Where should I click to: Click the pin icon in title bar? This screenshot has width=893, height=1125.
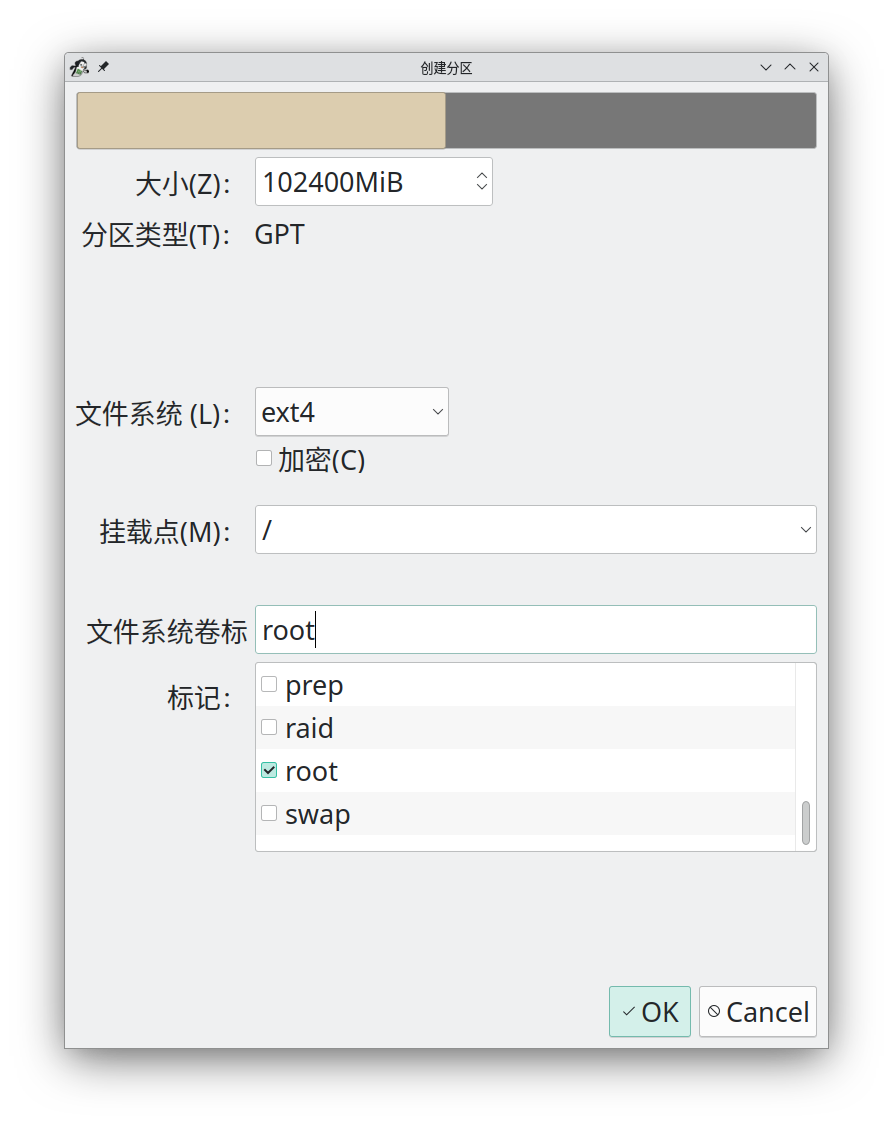[103, 67]
